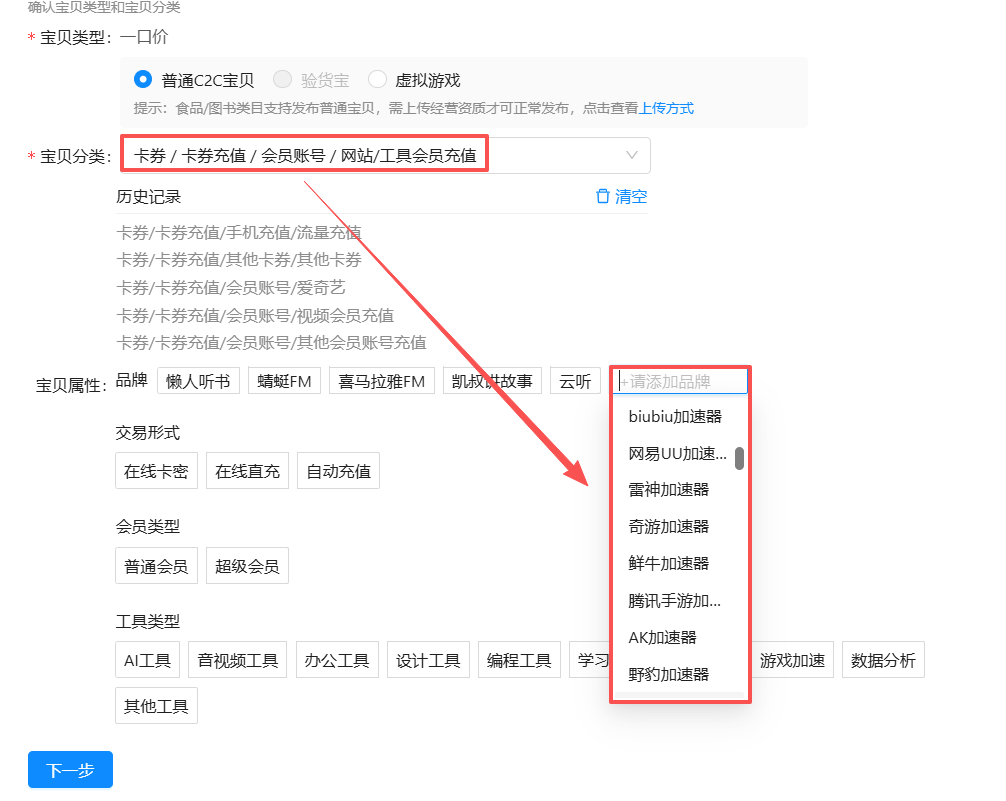This screenshot has height=801, width=1006.
Task: Select the 验货宝 radio button
Action: tap(282, 79)
